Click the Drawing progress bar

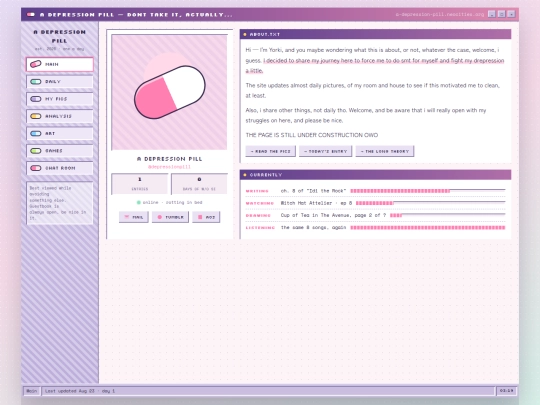pos(447,215)
